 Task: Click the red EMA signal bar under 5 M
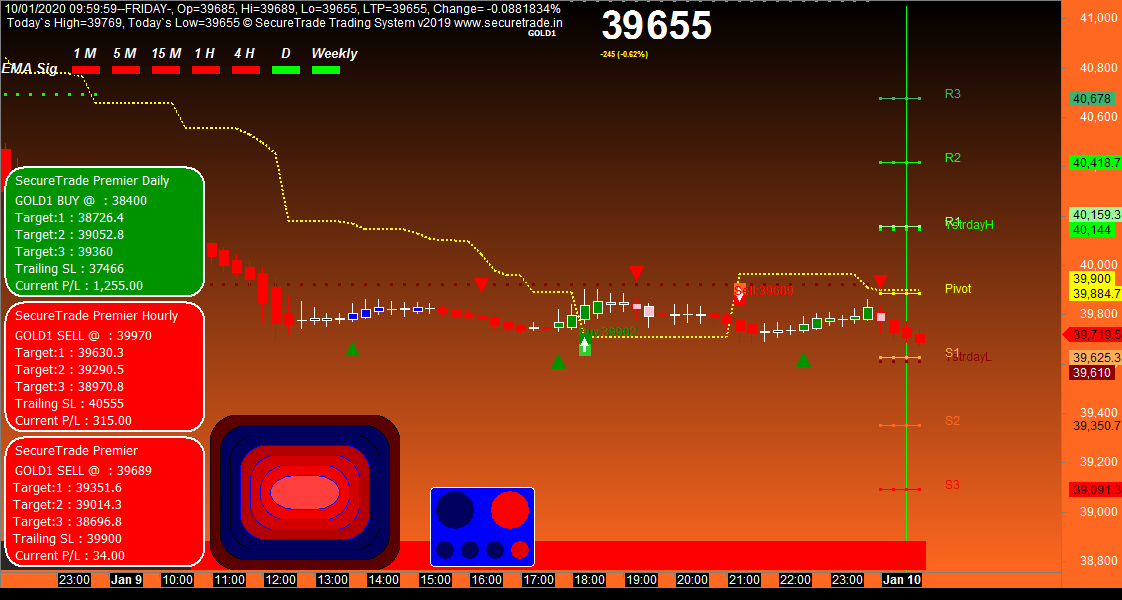[126, 69]
